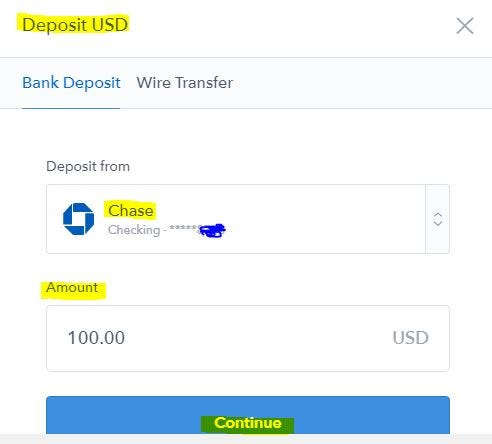This screenshot has width=492, height=444.
Task: Select the upward arrow in account selector
Action: tap(437, 214)
